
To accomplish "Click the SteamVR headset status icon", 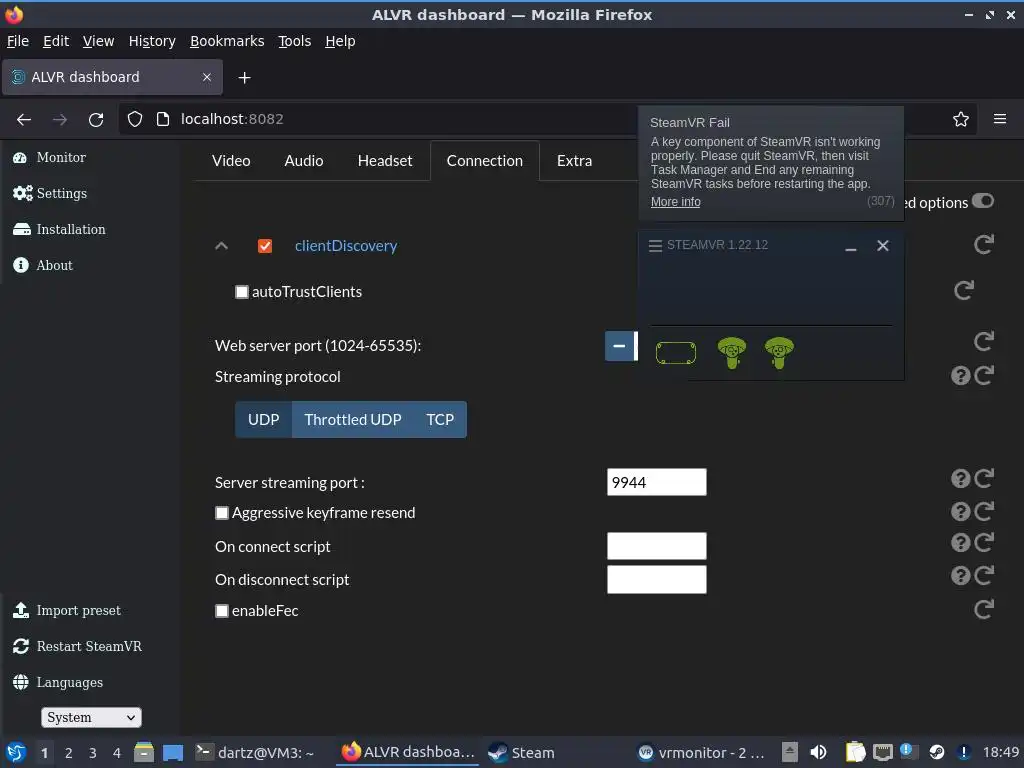I will pos(675,353).
